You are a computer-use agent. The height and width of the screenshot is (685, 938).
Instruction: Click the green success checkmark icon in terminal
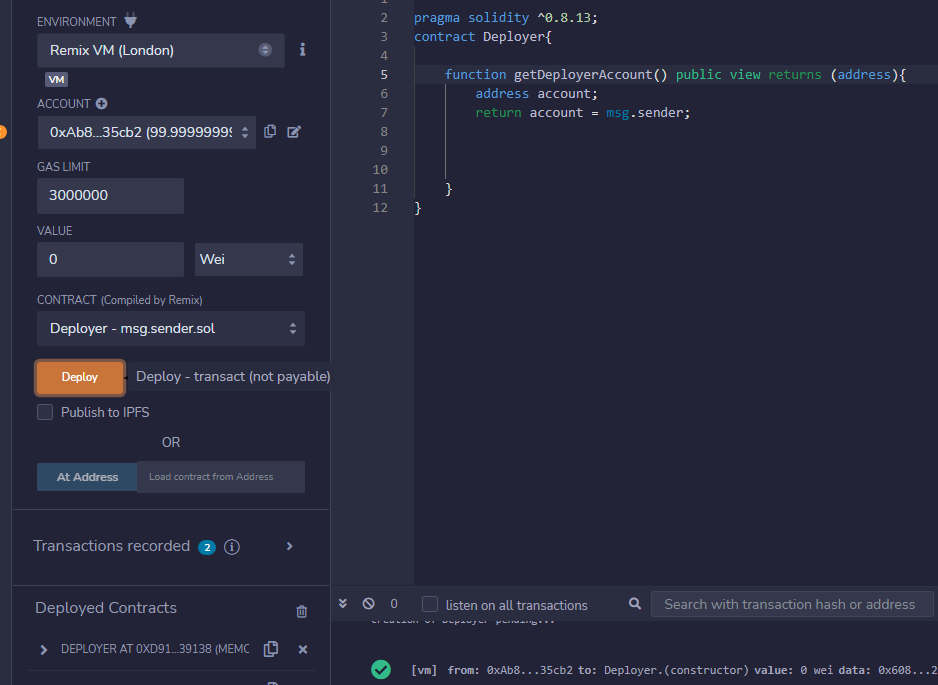pyautogui.click(x=381, y=669)
